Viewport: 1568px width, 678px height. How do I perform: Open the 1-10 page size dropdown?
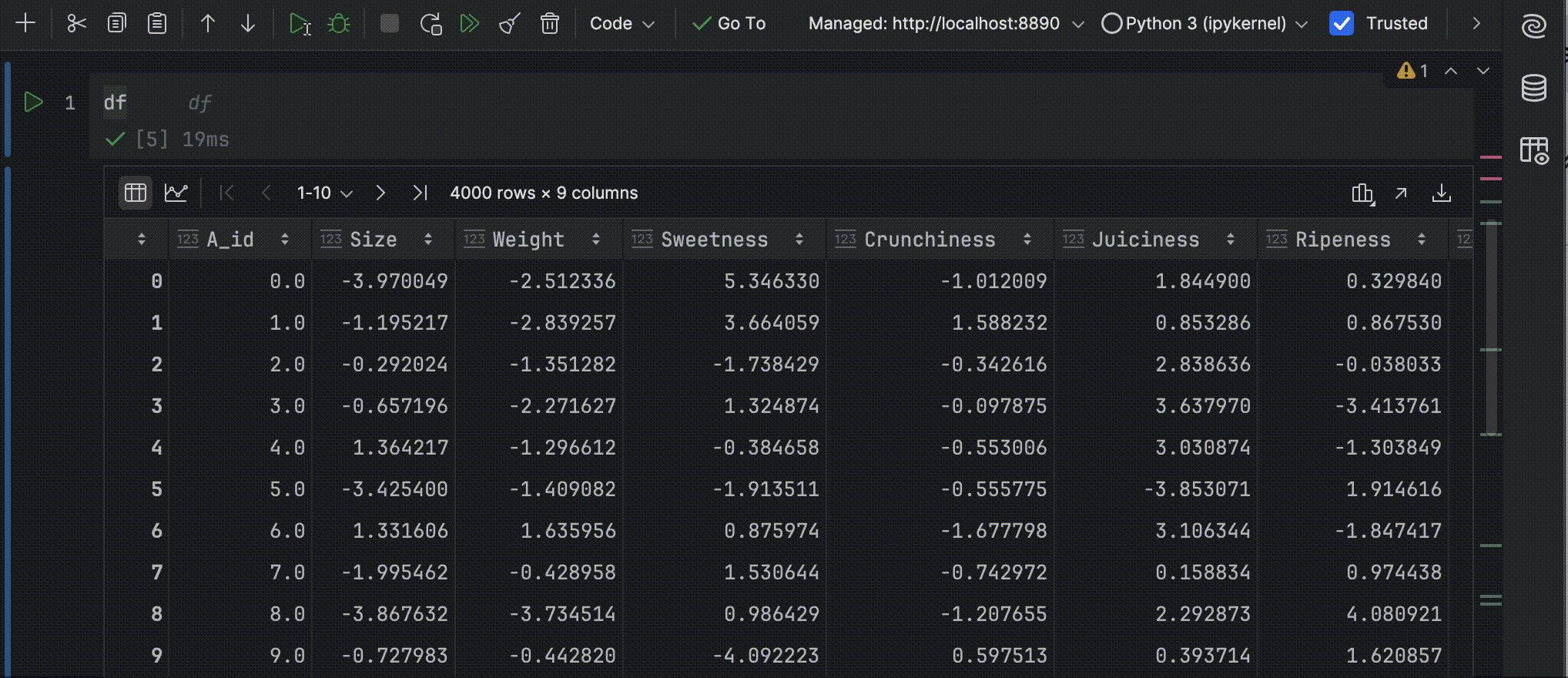coord(324,193)
